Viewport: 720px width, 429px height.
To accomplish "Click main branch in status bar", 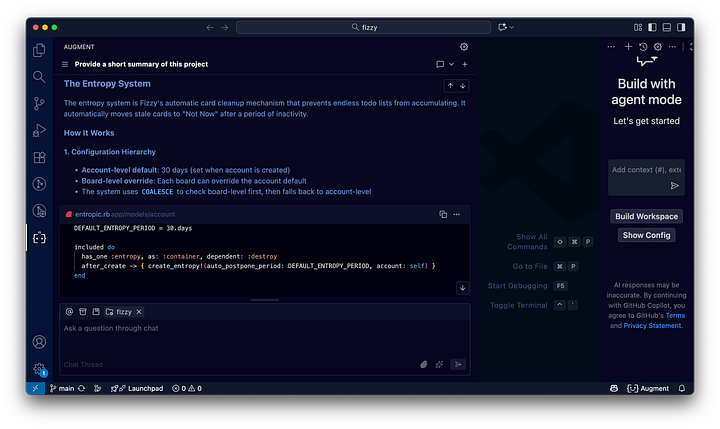I will pyautogui.click(x=62, y=389).
